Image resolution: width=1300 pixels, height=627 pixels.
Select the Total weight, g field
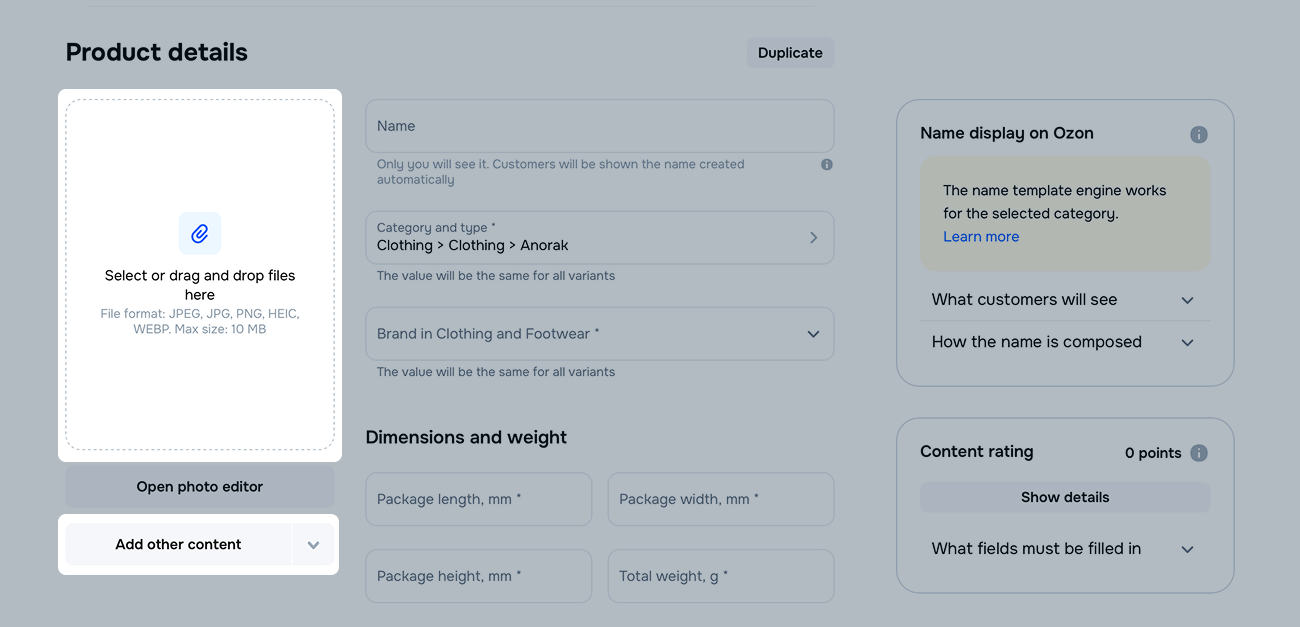(x=720, y=576)
